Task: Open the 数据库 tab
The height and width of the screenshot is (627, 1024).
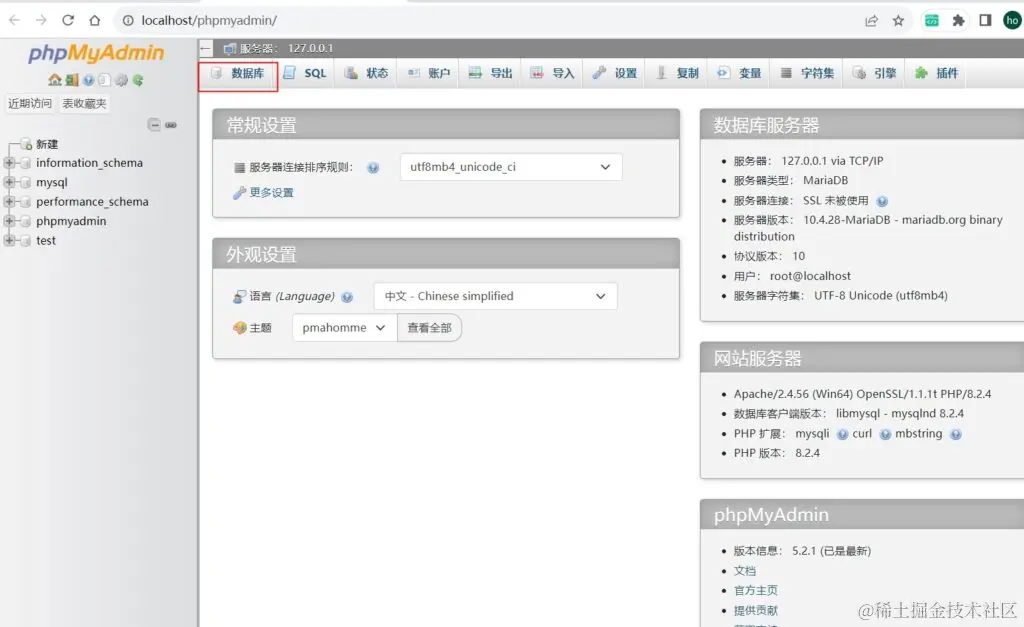Action: (238, 73)
